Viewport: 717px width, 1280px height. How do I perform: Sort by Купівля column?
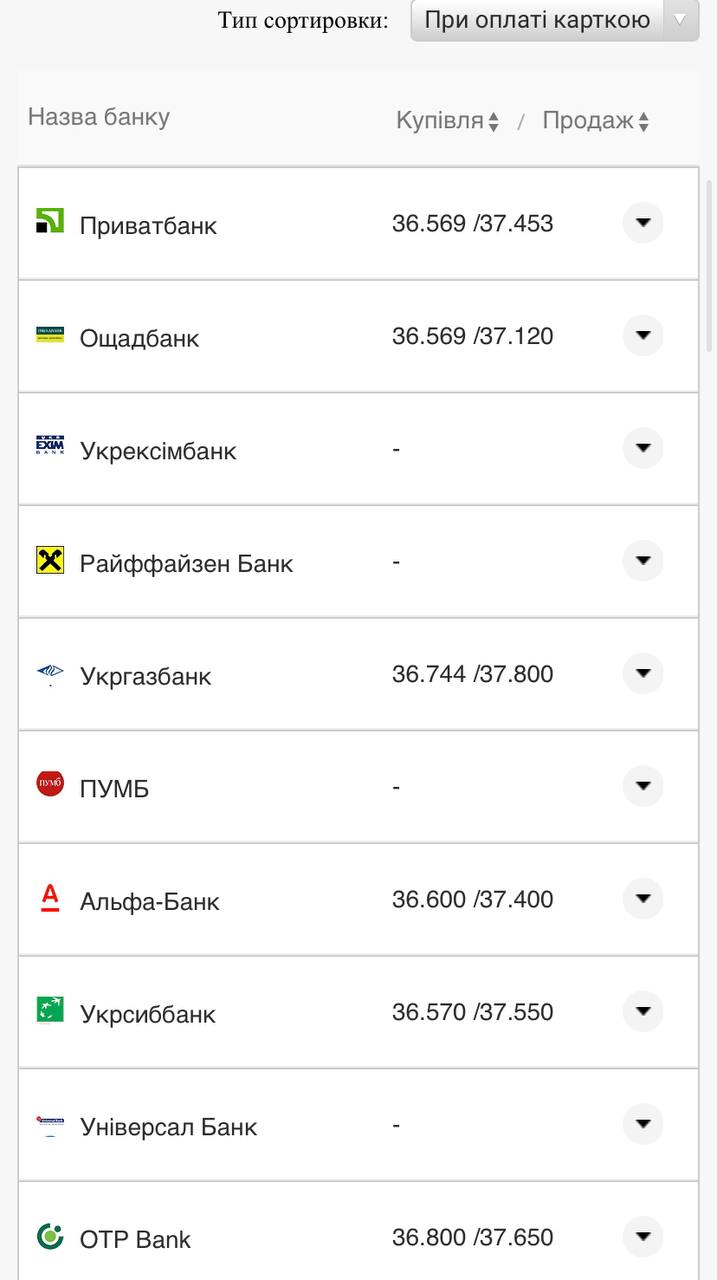point(447,121)
